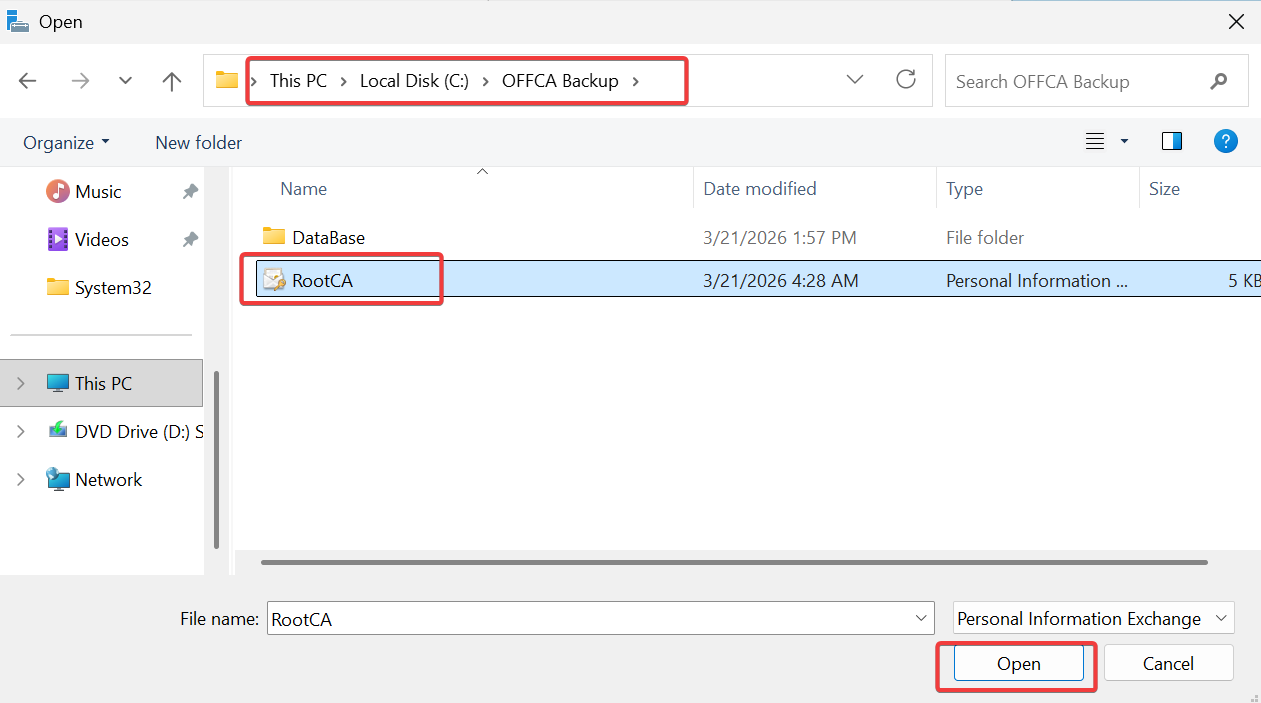Expand the address bar history dropdown
Image resolution: width=1261 pixels, height=703 pixels.
[x=855, y=80]
